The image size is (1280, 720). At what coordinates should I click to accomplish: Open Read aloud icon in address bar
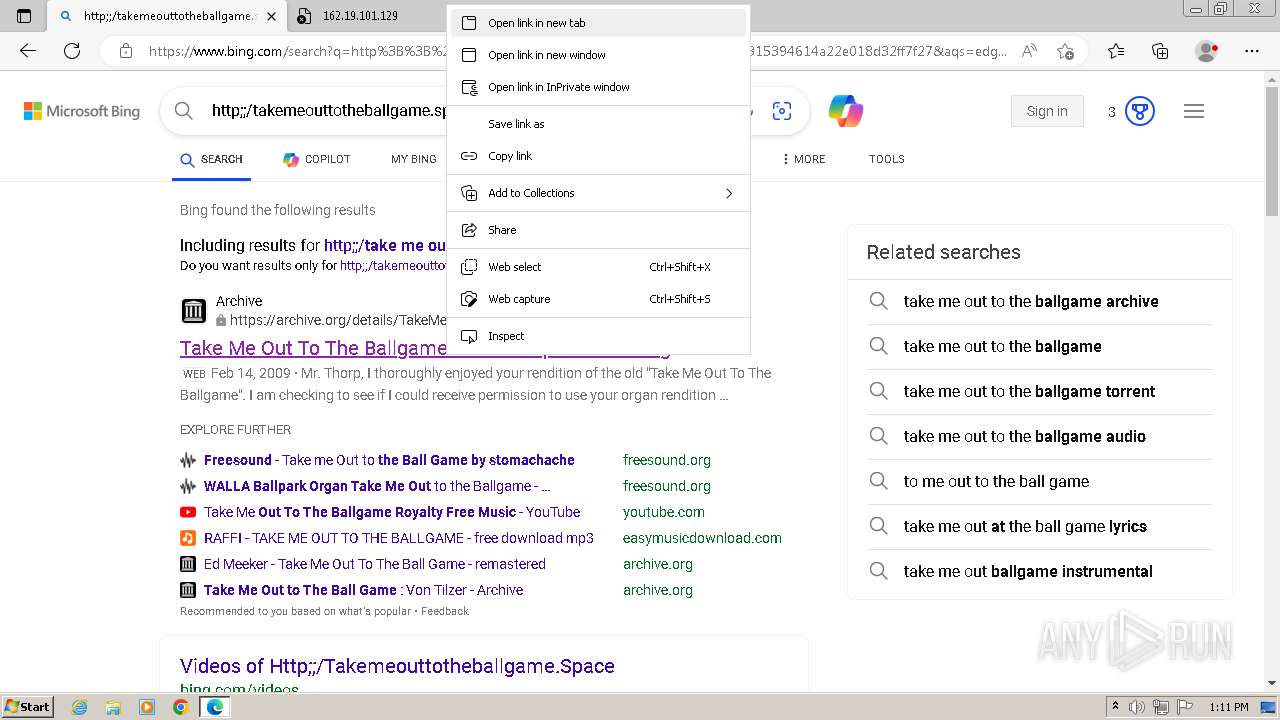click(1029, 51)
